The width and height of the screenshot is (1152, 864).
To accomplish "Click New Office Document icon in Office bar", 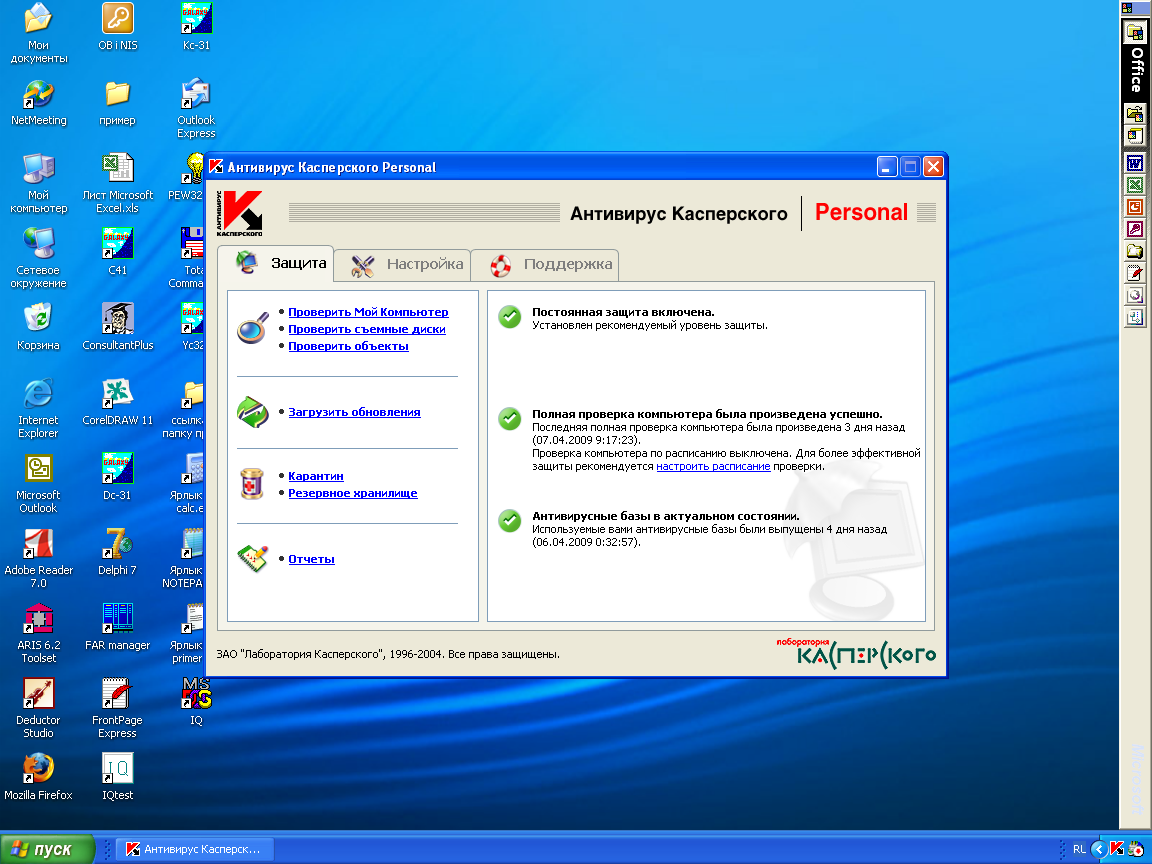I will [x=1135, y=135].
